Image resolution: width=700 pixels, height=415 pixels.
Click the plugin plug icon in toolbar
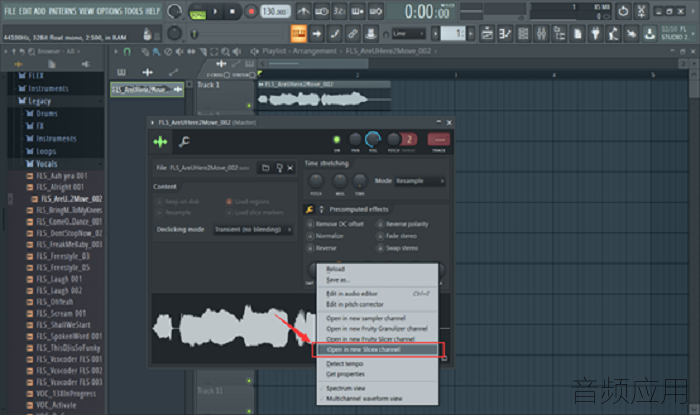coord(595,33)
